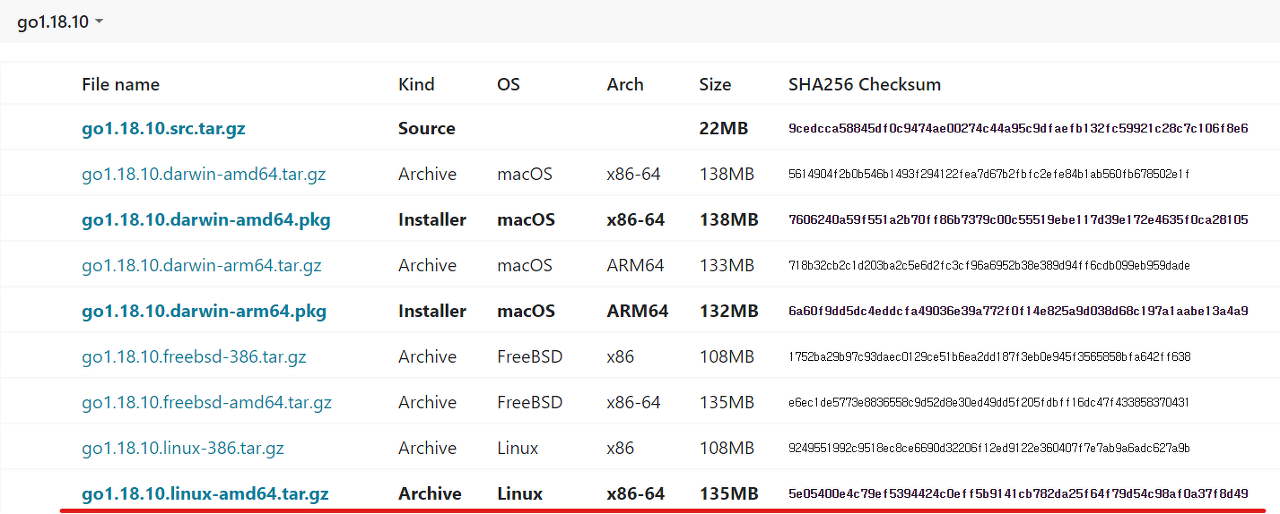Click go1.18.10.linux-386.tar.gz link
Viewport: 1280px width, 514px height.
[183, 448]
